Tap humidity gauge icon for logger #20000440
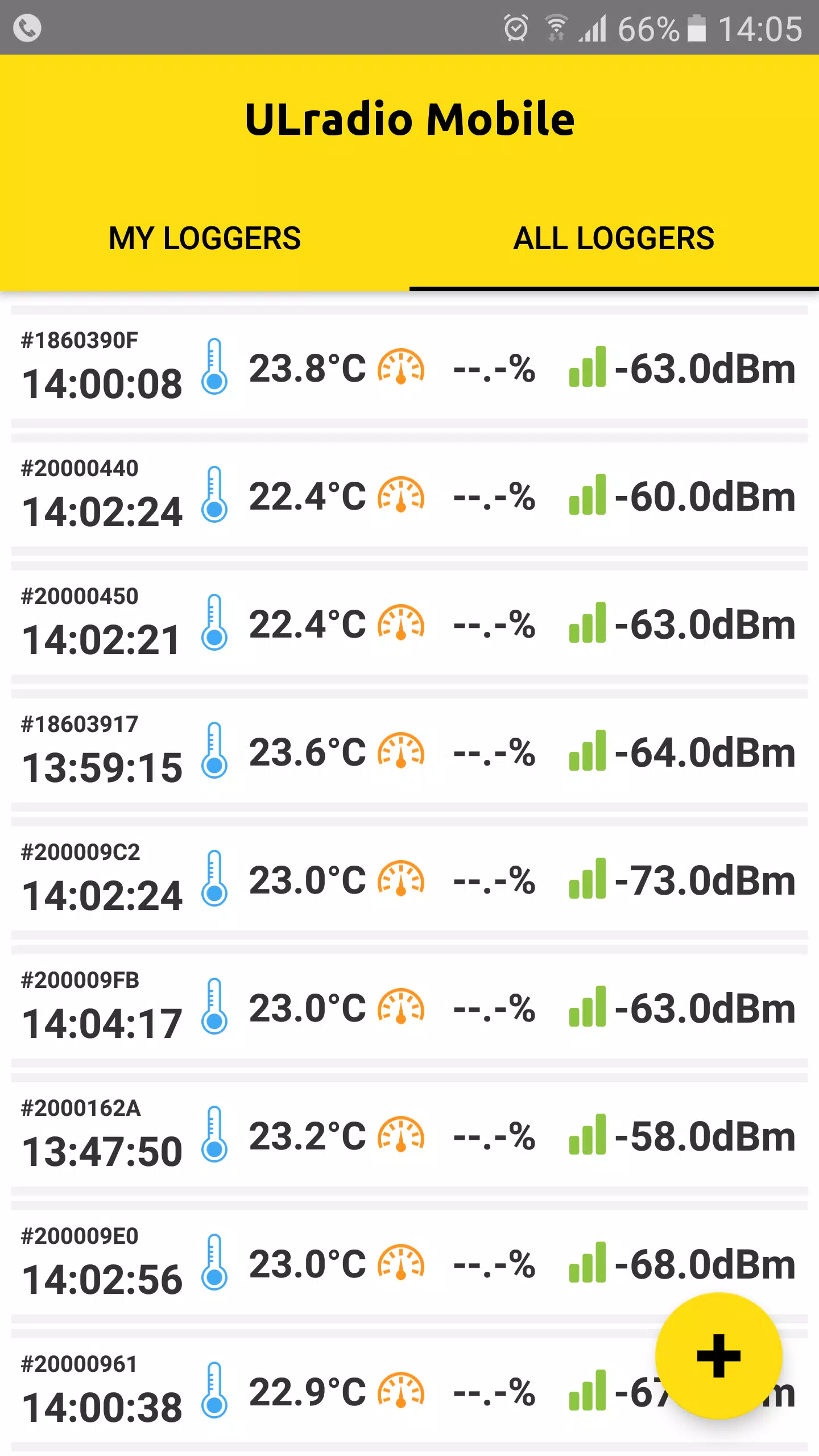The height and width of the screenshot is (1456, 819). pos(402,495)
